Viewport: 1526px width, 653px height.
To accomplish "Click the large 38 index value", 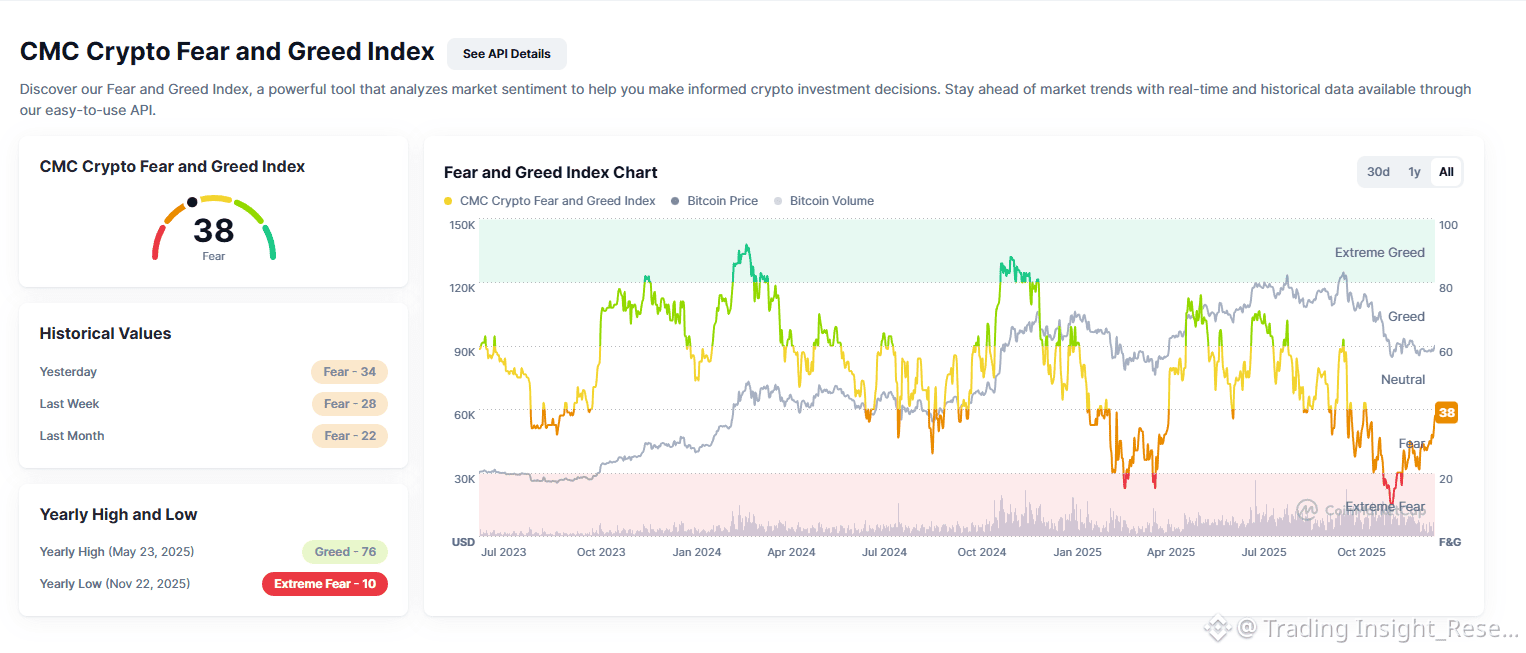I will pos(213,231).
